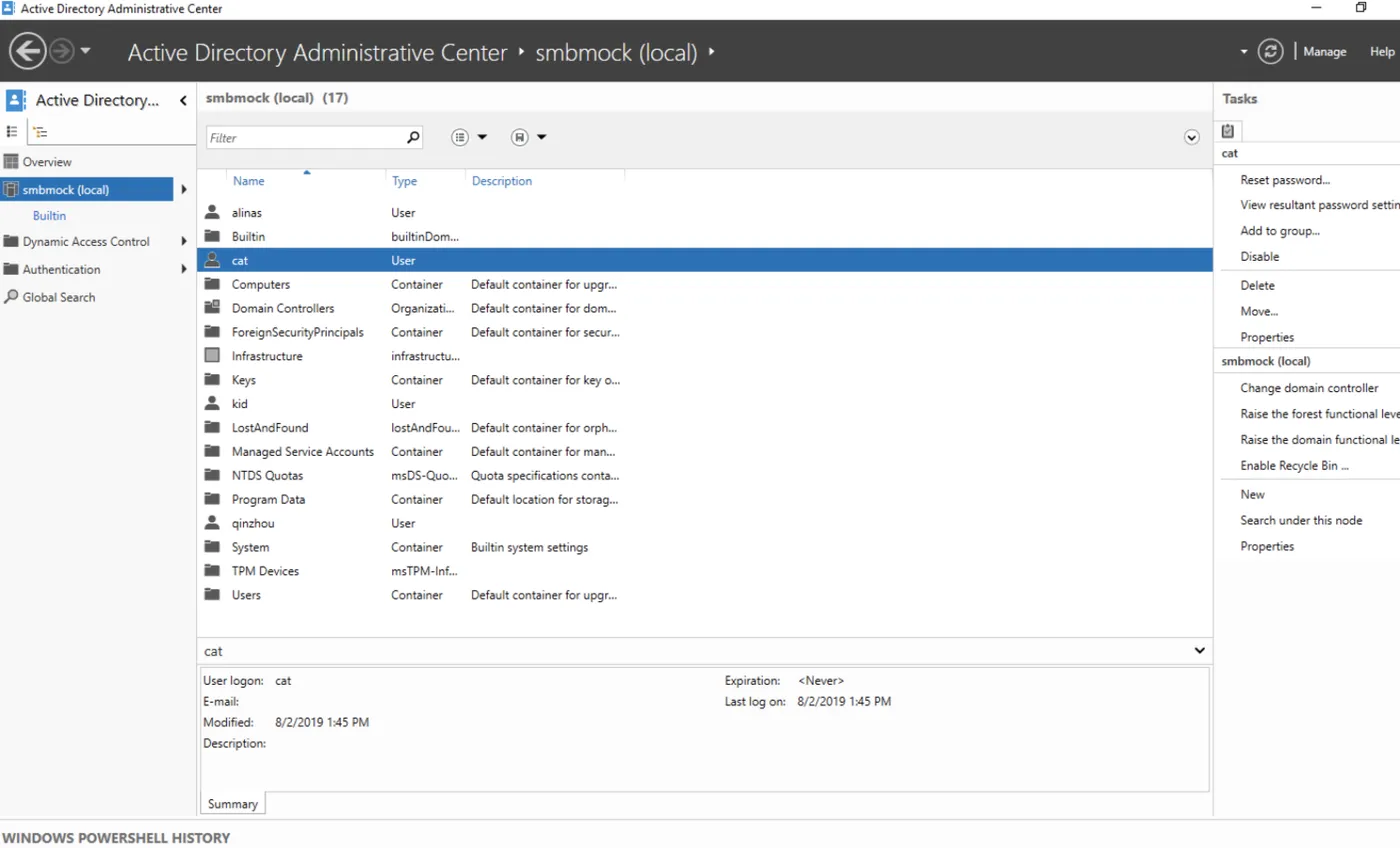The image size is (1400, 848).
Task: Select Authentication navigation node
Action: (x=61, y=270)
